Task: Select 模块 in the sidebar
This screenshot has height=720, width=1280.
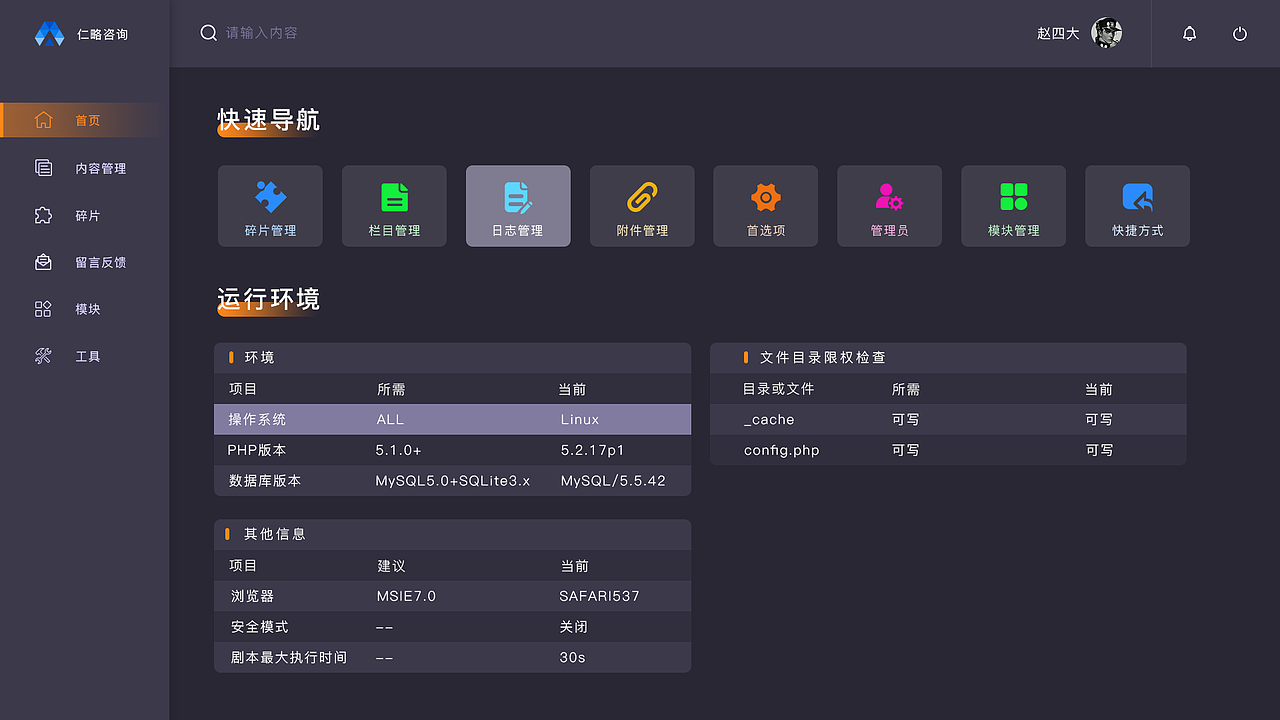Action: coord(85,309)
